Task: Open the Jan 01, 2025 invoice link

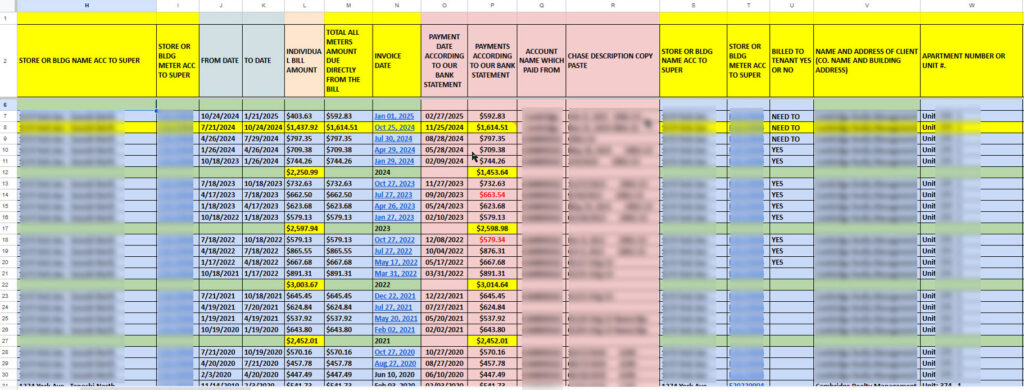Action: (x=394, y=116)
